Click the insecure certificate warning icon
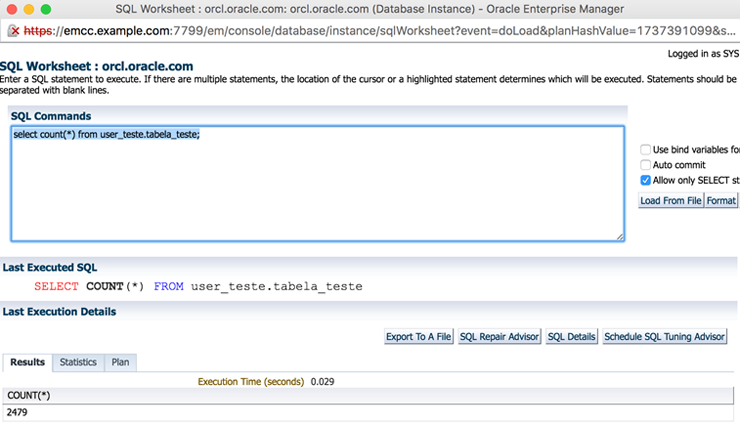Viewport: 740px width, 425px height. (14, 31)
